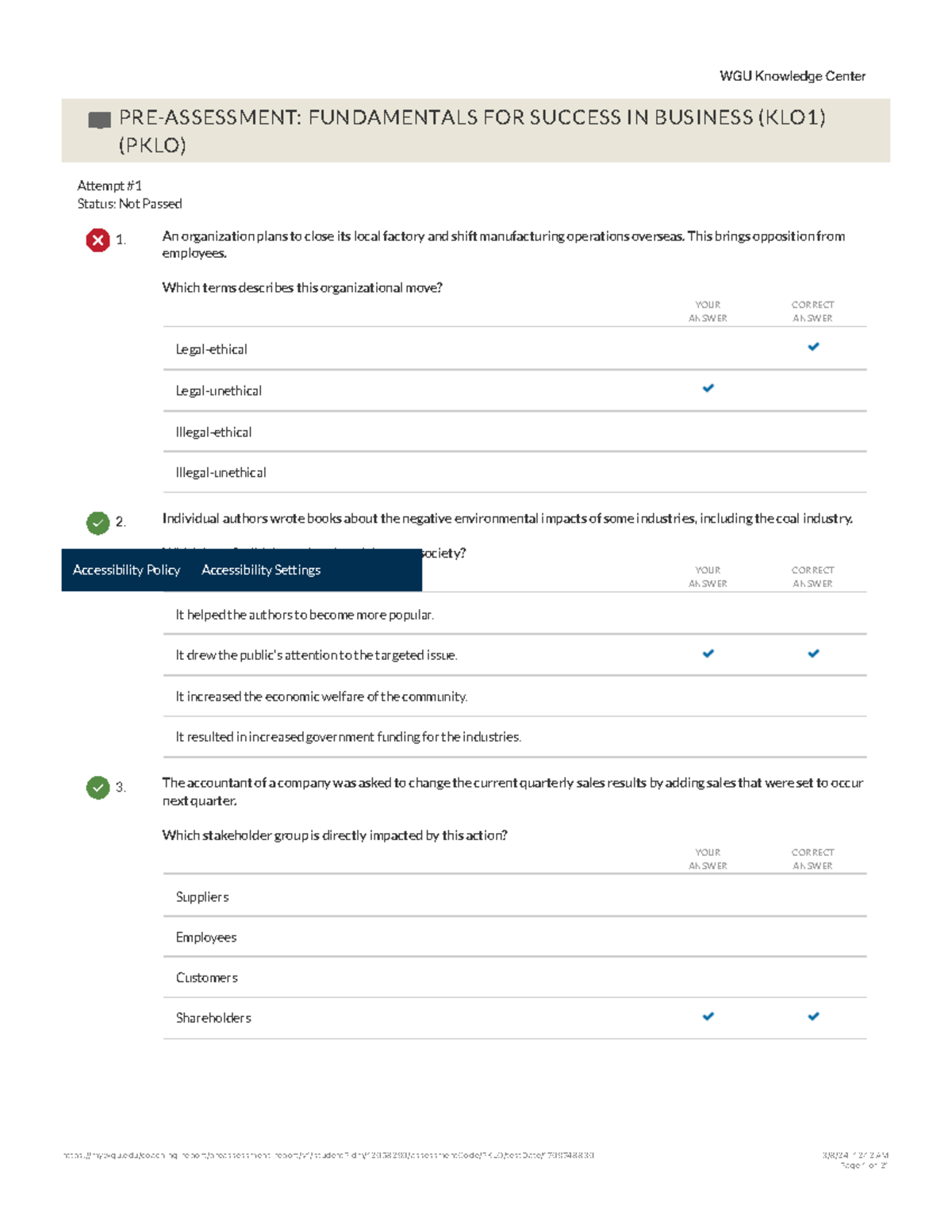
Task: Click the Correct Answer checkmark for the targeted issue option
Action: tap(814, 654)
